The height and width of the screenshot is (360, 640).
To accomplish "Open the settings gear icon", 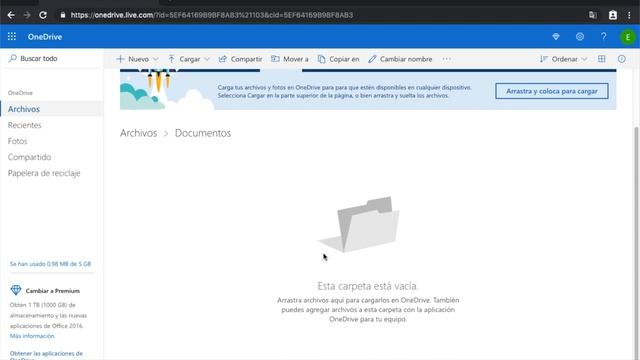I will tap(580, 37).
